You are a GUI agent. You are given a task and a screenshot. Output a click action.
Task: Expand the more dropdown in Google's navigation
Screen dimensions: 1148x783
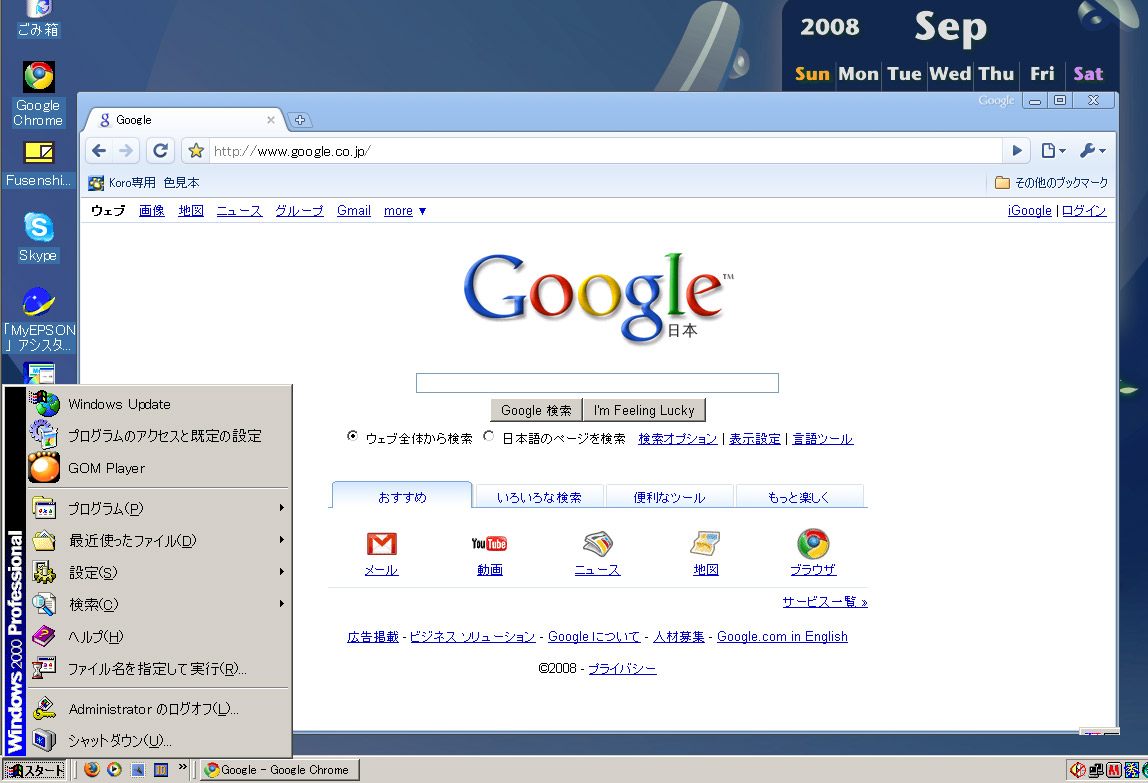pos(405,211)
